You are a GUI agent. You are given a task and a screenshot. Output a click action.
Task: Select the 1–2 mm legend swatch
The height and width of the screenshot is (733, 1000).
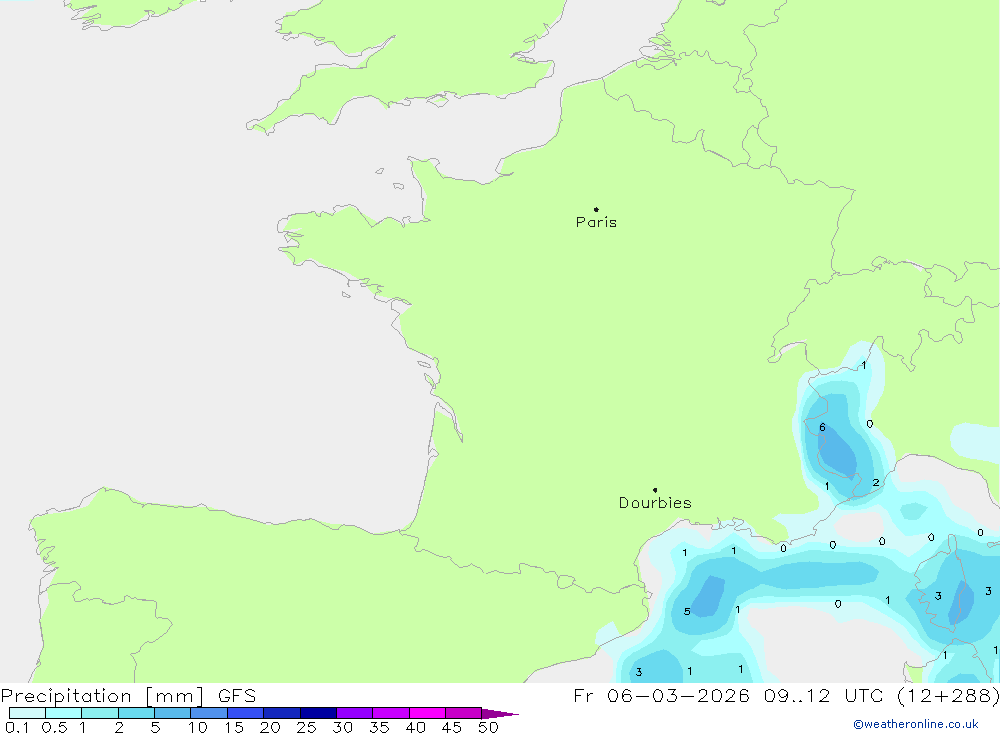100,713
